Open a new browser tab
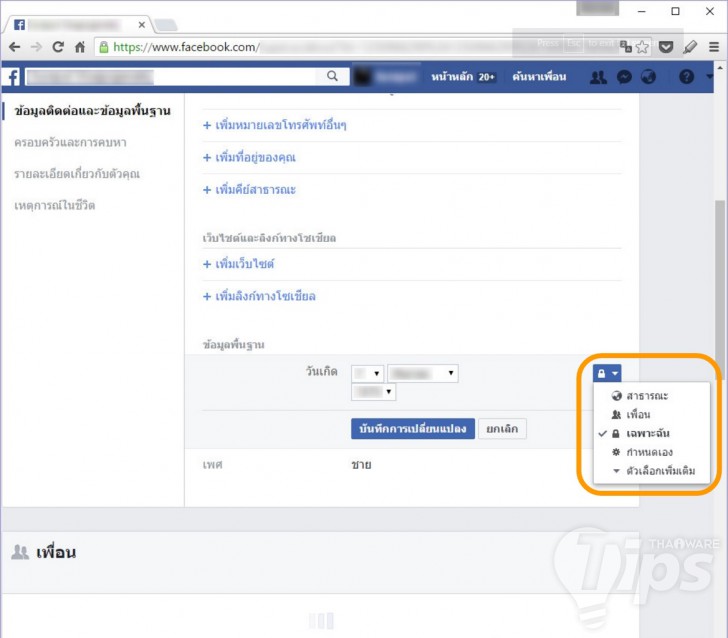 click(165, 25)
